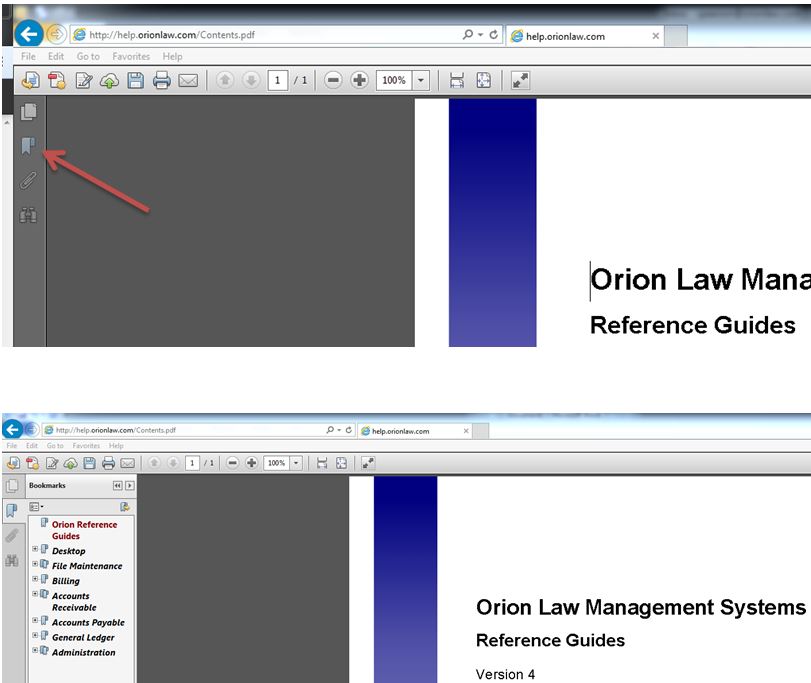Open Desktop bookmark label
The image size is (811, 683).
click(69, 551)
